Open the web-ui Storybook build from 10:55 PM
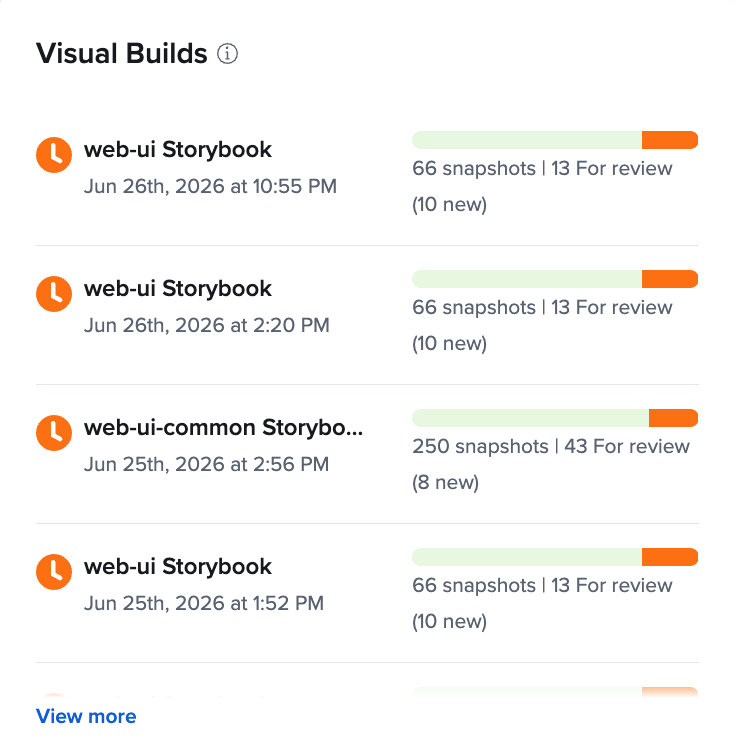Image resolution: width=734 pixels, height=745 pixels. [178, 150]
